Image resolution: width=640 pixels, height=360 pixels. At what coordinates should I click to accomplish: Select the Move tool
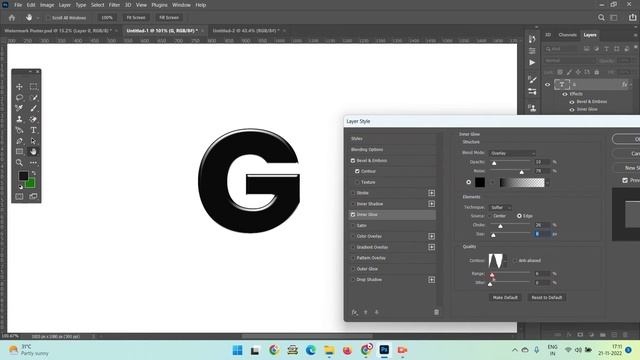(19, 87)
